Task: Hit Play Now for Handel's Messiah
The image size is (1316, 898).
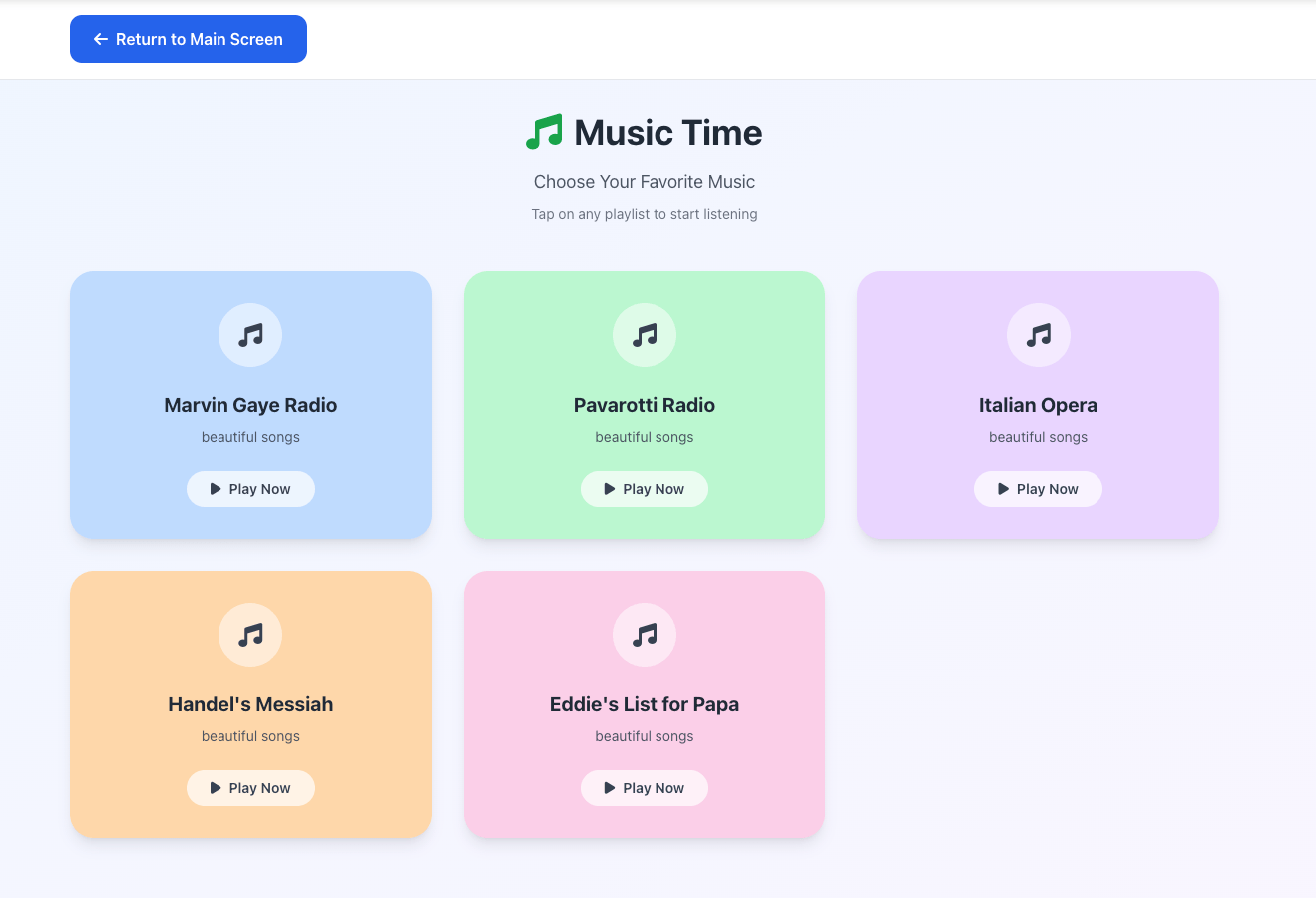Action: point(250,788)
